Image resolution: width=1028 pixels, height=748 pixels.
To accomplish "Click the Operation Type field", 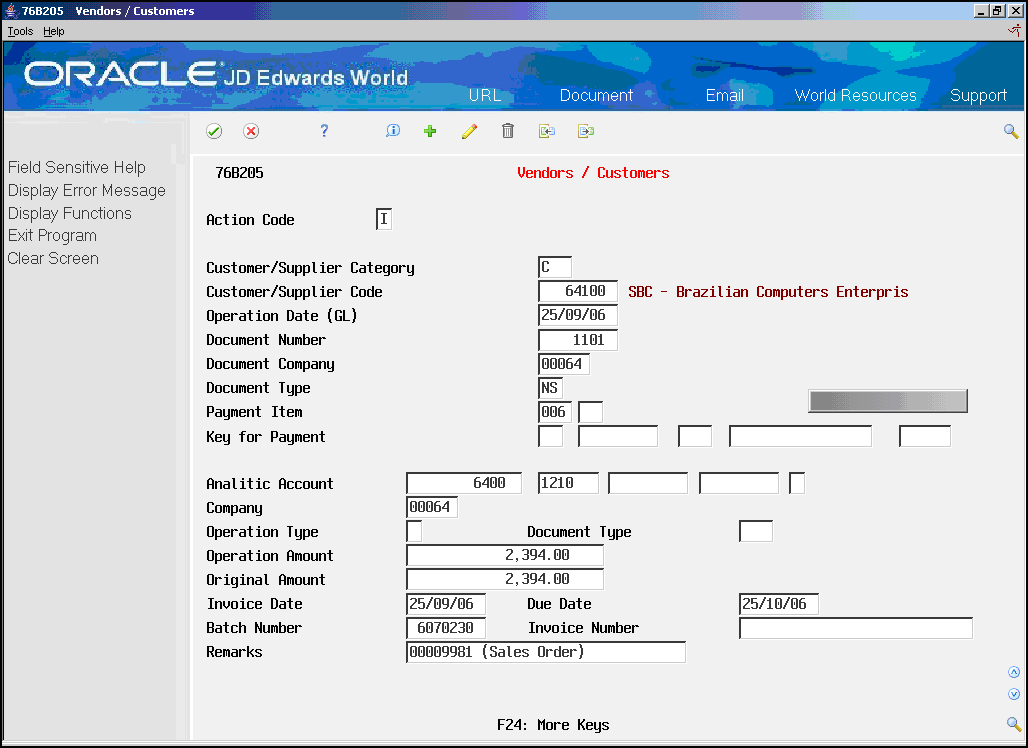I will (x=414, y=531).
